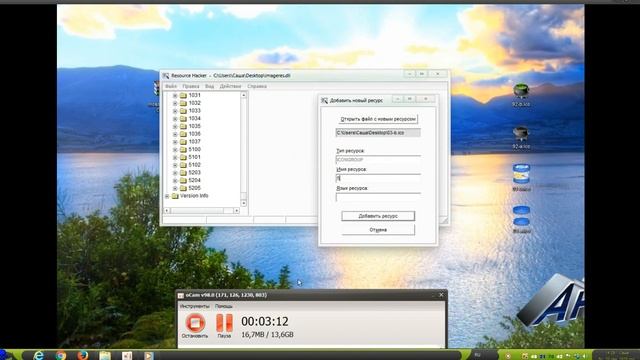Select the 1034 tree entry label
Viewport: 640px width, 360px height.
click(194, 118)
